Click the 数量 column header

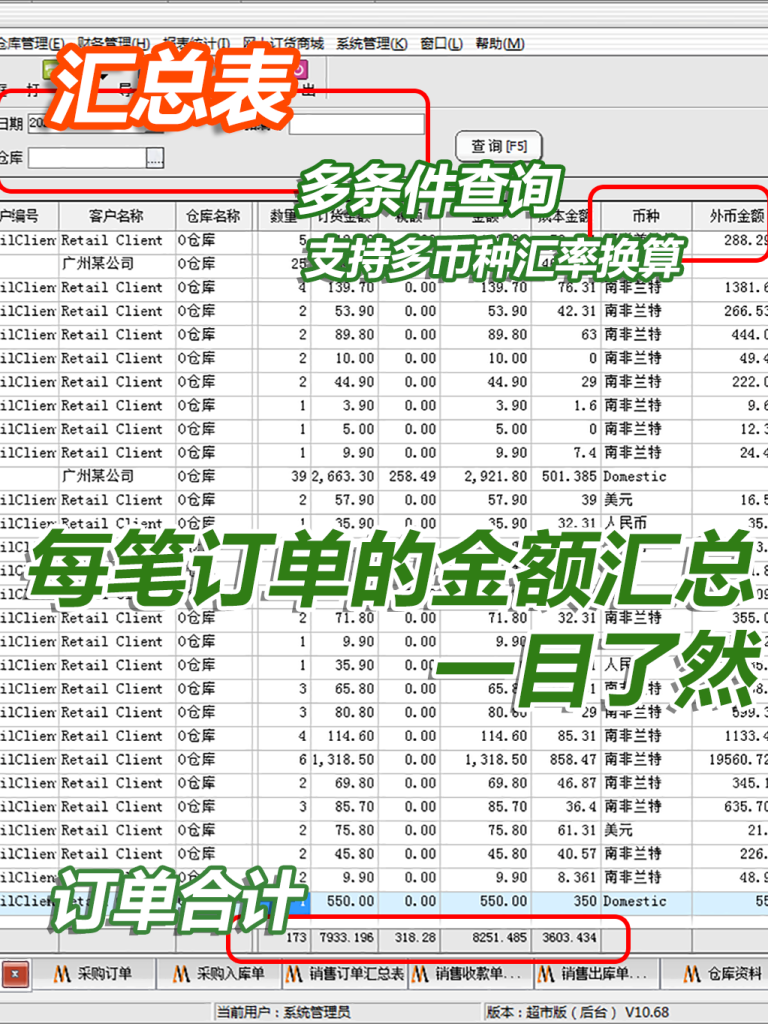tap(283, 216)
